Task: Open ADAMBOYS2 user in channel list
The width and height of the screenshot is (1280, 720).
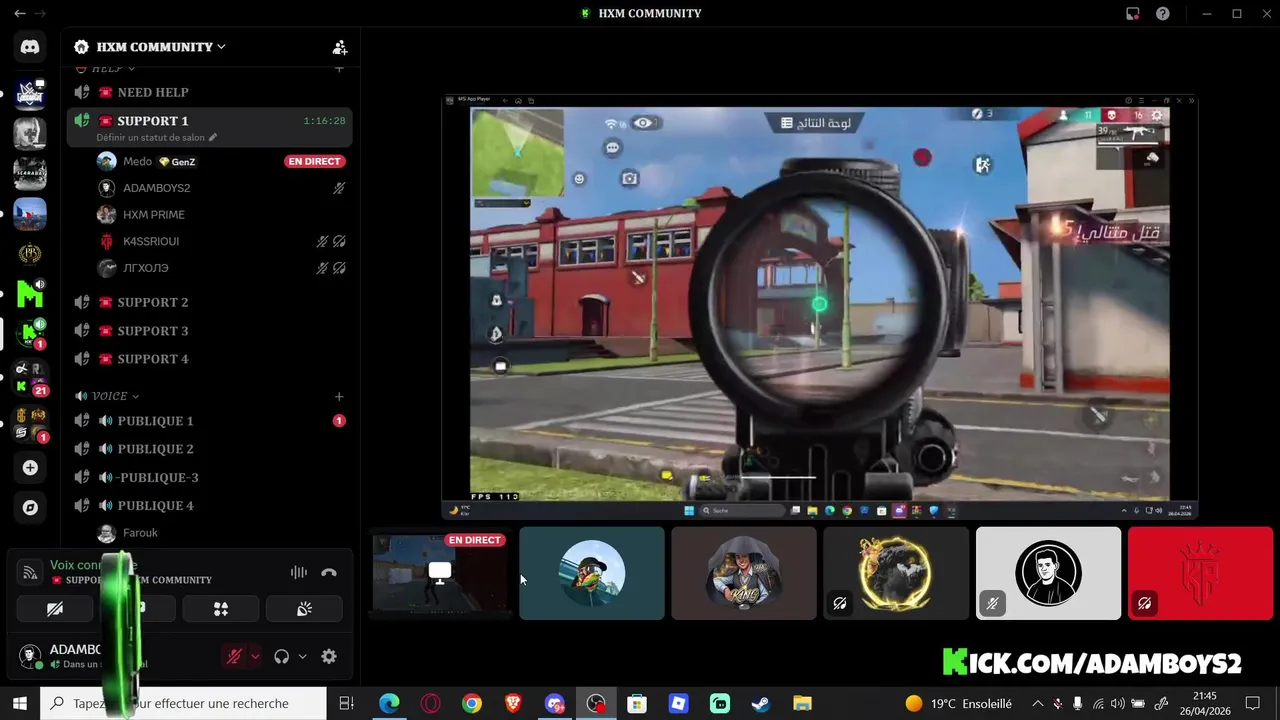Action: point(220,188)
